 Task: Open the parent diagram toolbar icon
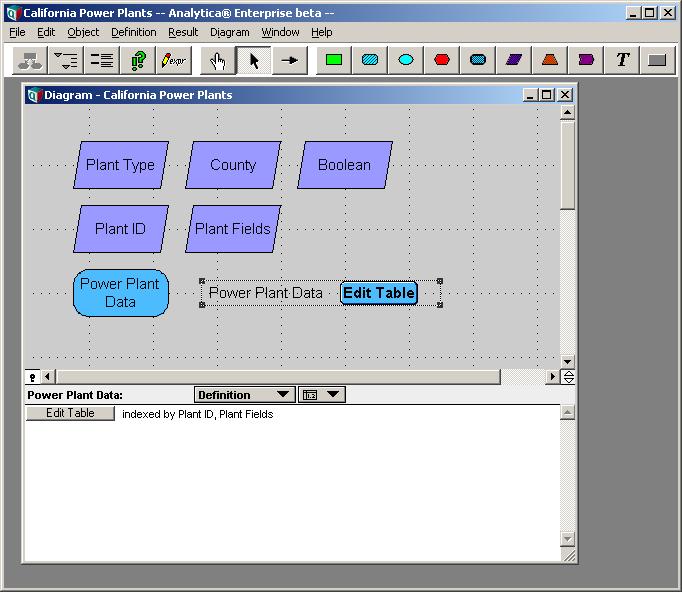click(x=30, y=60)
